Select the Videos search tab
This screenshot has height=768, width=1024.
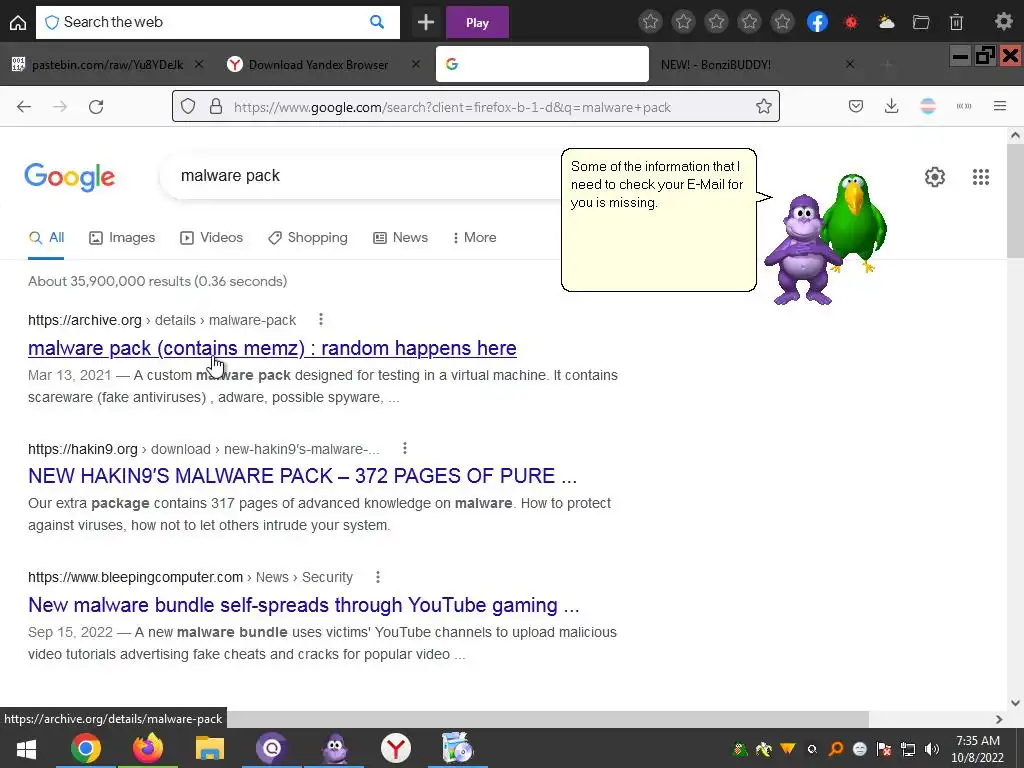tap(211, 238)
